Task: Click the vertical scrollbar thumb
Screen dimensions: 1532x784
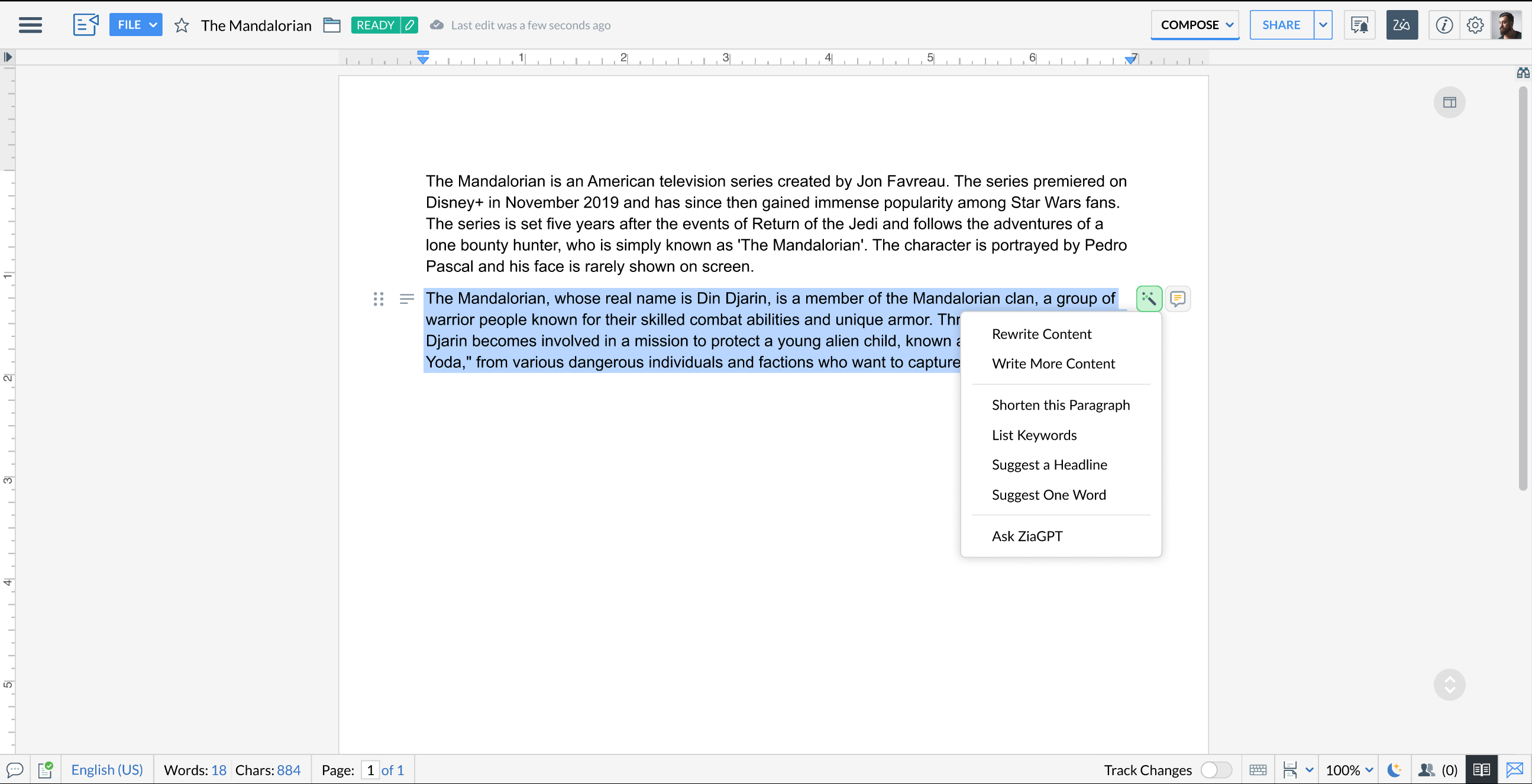Action: [1523, 289]
